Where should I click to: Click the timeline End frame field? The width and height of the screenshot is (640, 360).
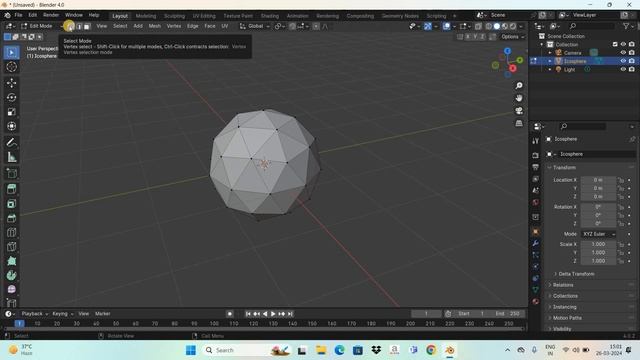(508, 314)
